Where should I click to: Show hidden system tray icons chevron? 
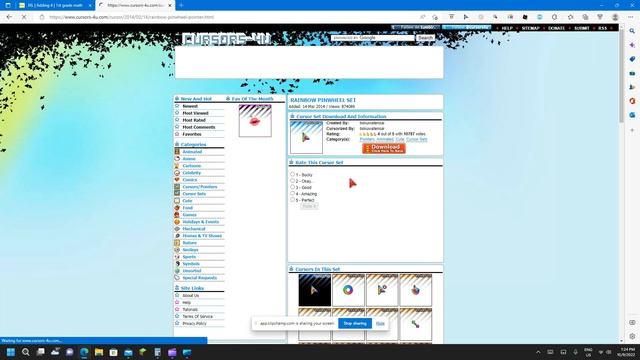(x=538, y=352)
